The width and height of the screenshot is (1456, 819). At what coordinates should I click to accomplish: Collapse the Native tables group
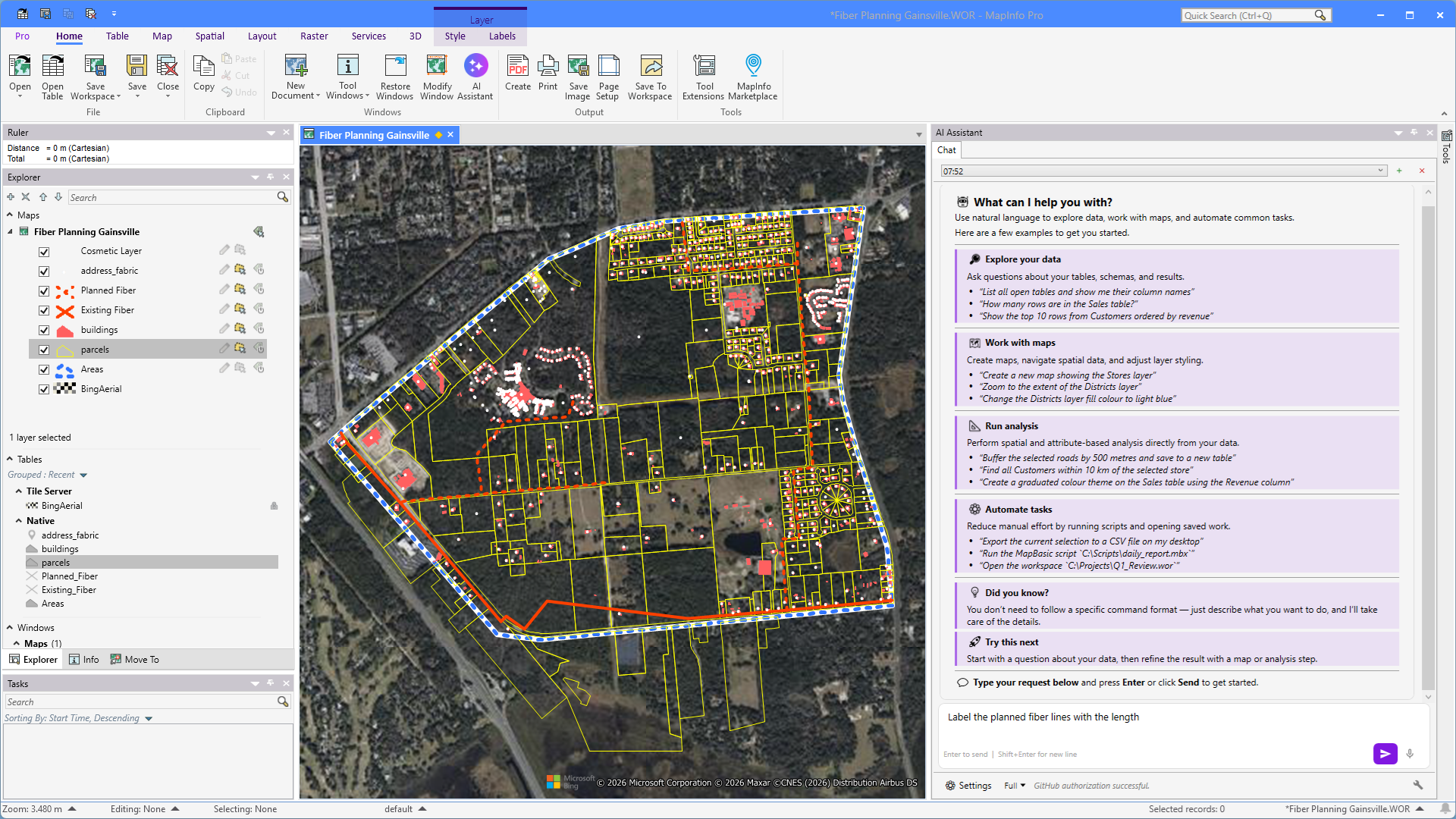19,520
